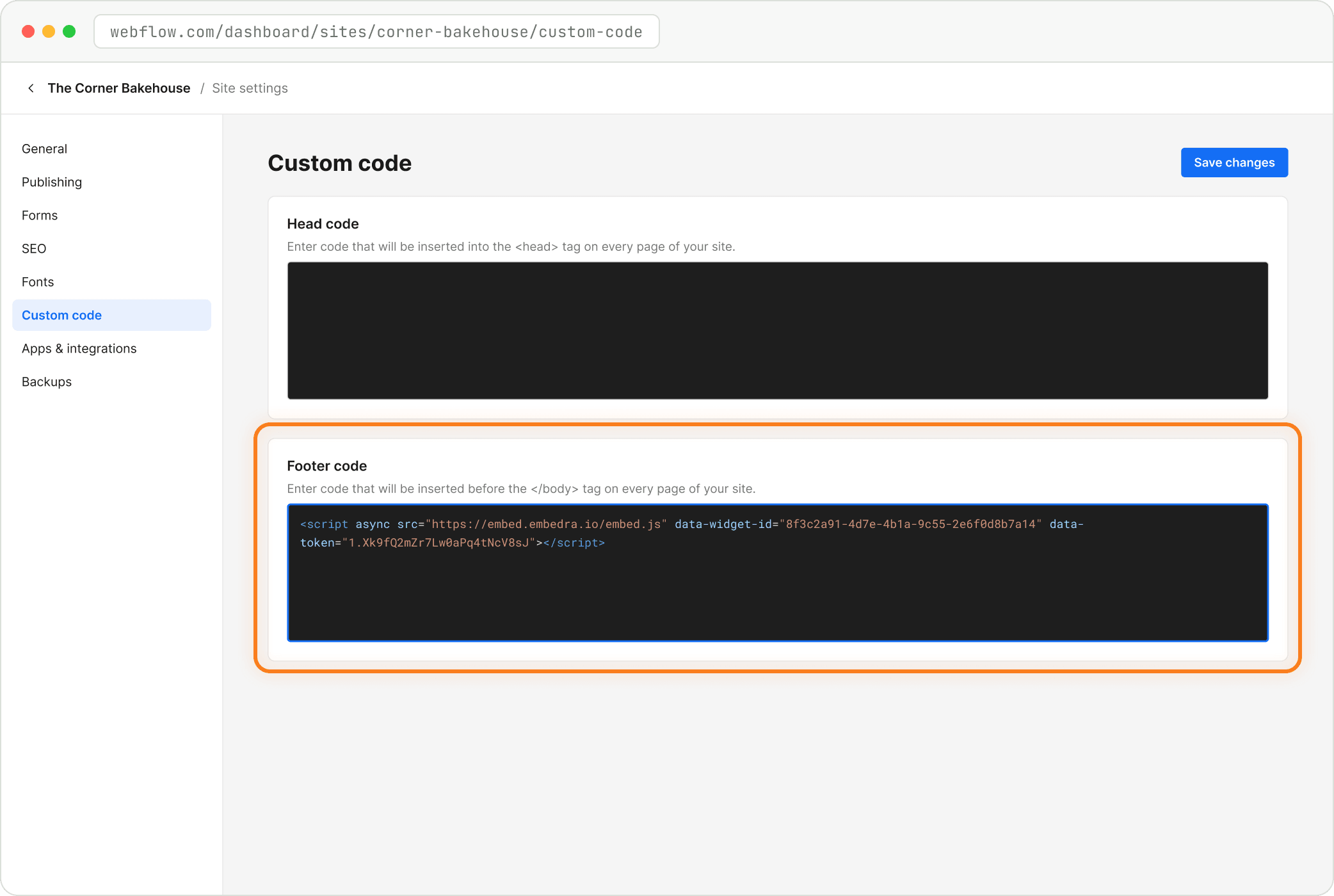This screenshot has width=1334, height=896.
Task: Click the red close window button
Action: coord(28,31)
